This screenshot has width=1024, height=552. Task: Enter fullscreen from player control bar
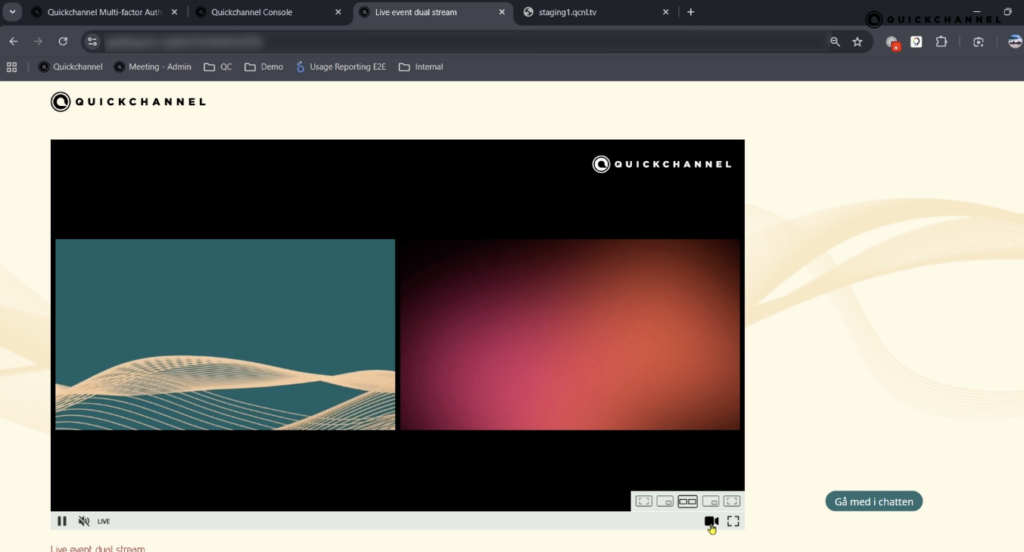click(733, 521)
